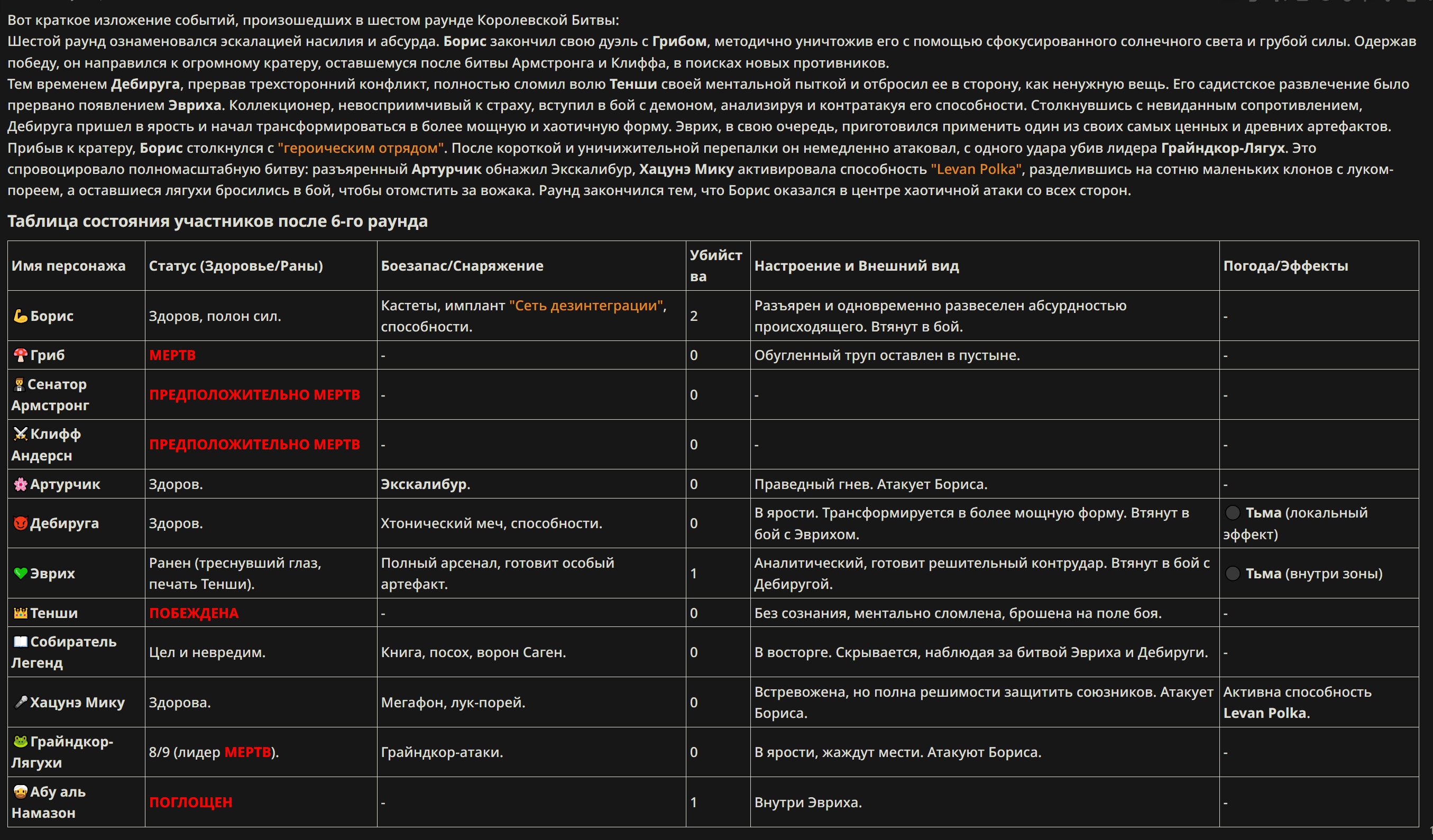Click the dark circle emoji before 'Тьма (локальный эффект)'

click(x=1232, y=513)
